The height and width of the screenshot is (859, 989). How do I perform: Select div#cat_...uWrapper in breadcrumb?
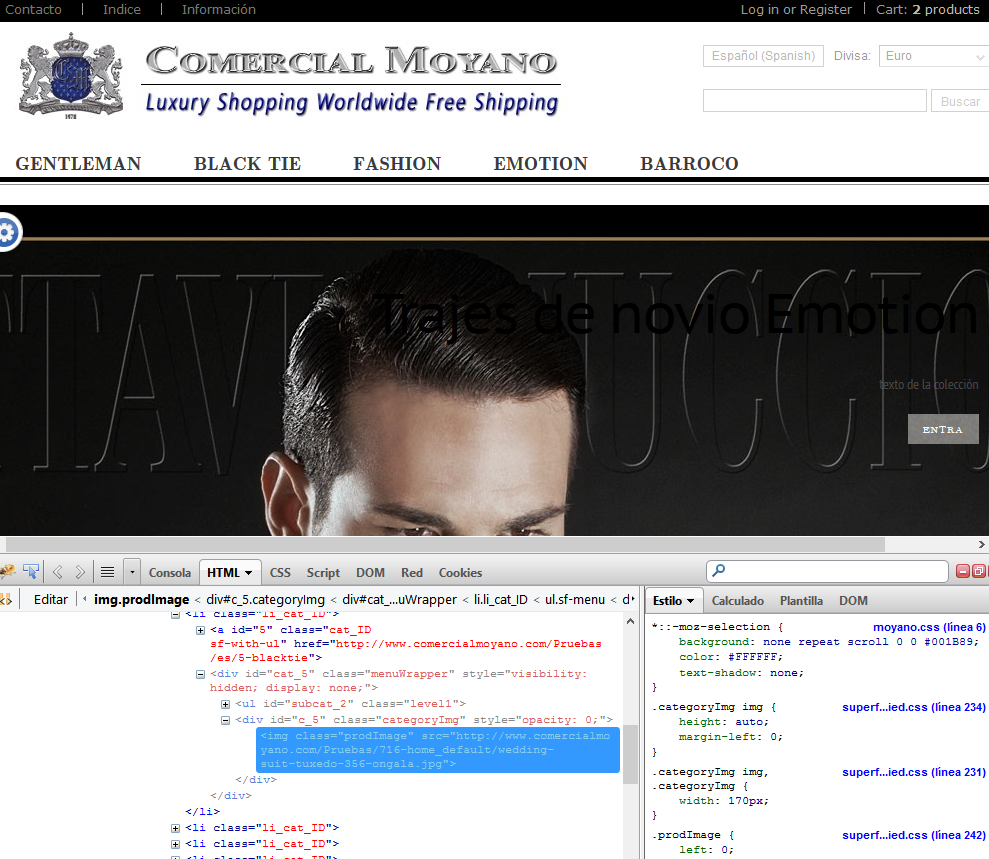pyautogui.click(x=399, y=599)
